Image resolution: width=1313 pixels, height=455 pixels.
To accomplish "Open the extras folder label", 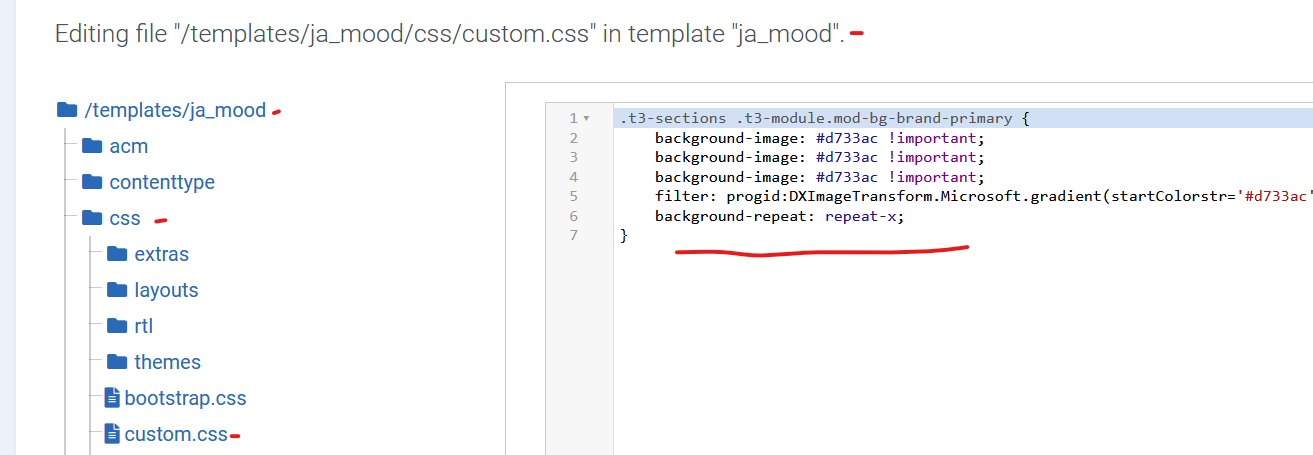I will 162,254.
